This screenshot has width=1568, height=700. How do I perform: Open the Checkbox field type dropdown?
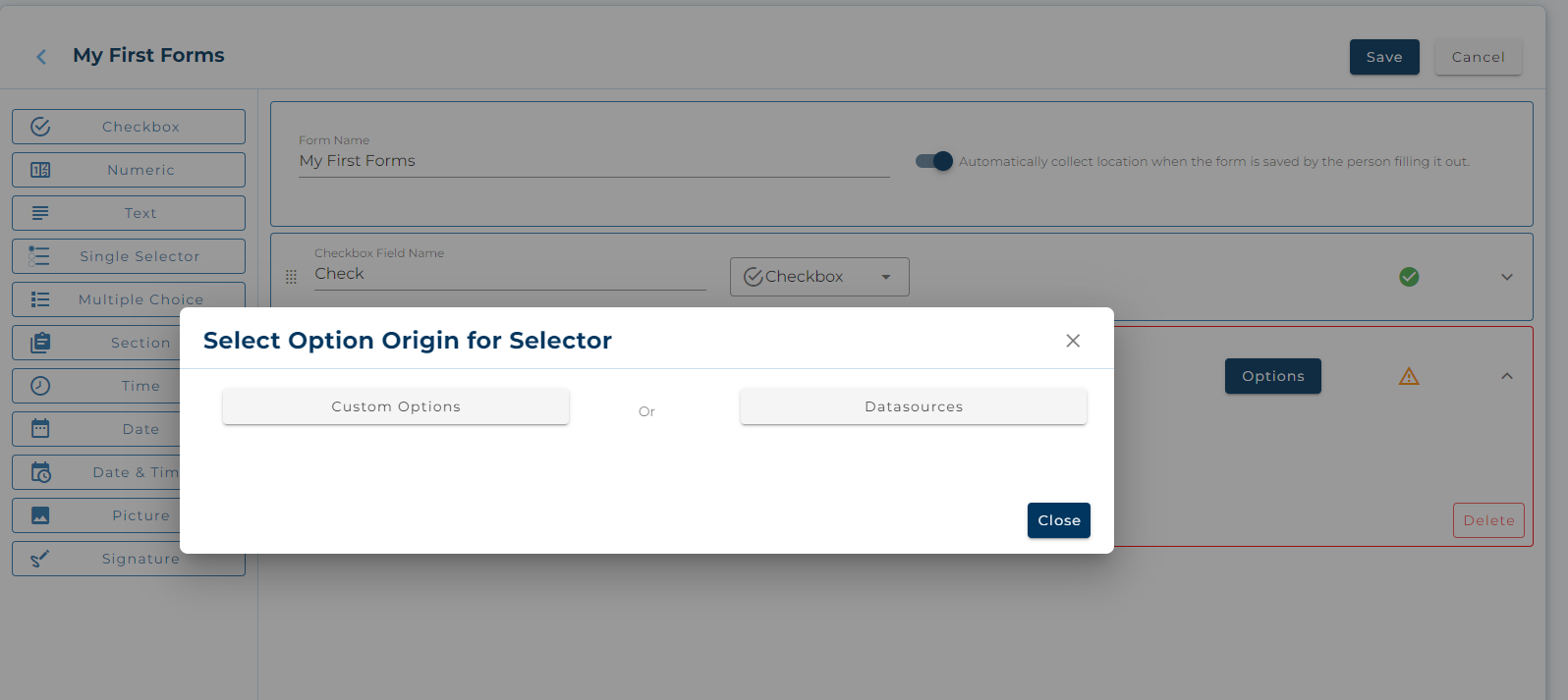(819, 277)
